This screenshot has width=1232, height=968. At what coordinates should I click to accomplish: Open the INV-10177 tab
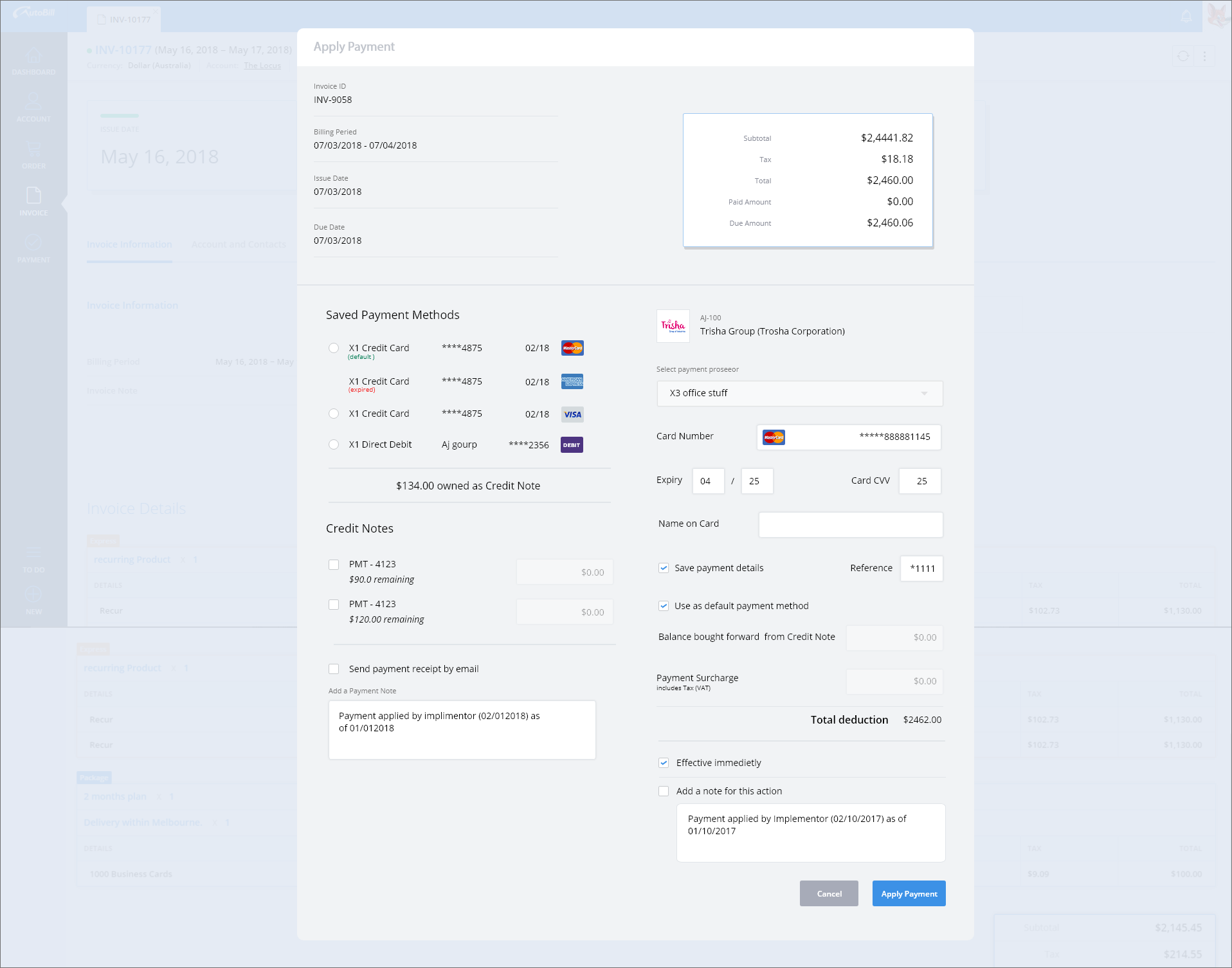[124, 19]
